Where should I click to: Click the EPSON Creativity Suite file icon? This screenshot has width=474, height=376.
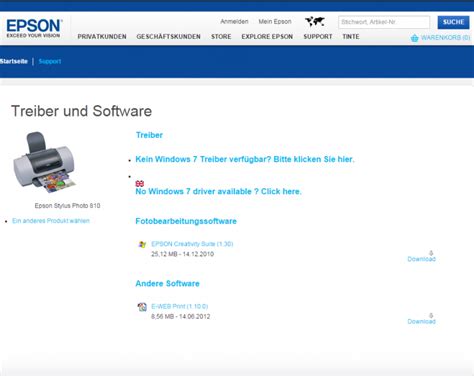point(142,244)
